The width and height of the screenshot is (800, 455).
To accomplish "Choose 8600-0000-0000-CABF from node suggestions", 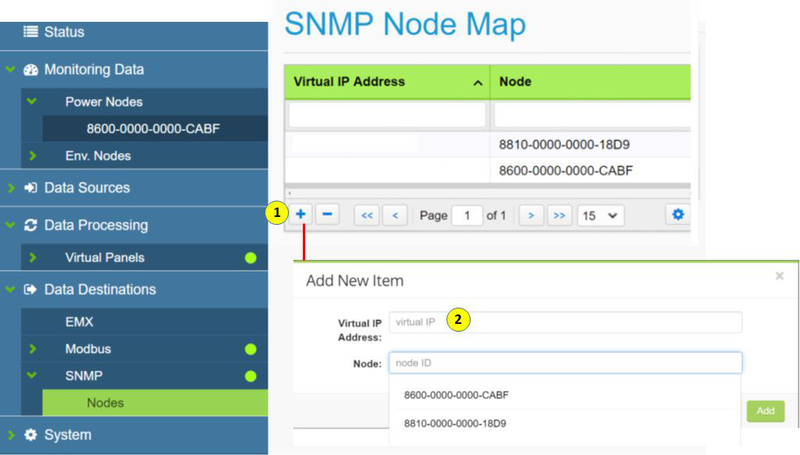I will (x=456, y=395).
